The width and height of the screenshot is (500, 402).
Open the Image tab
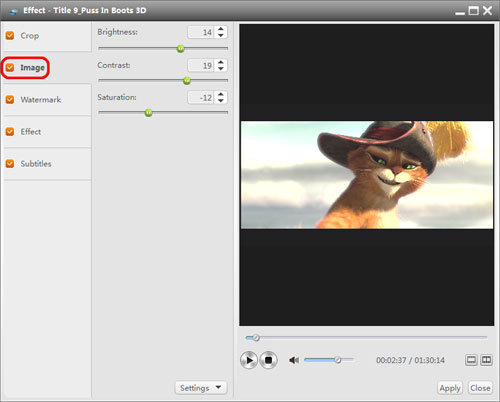(x=47, y=68)
